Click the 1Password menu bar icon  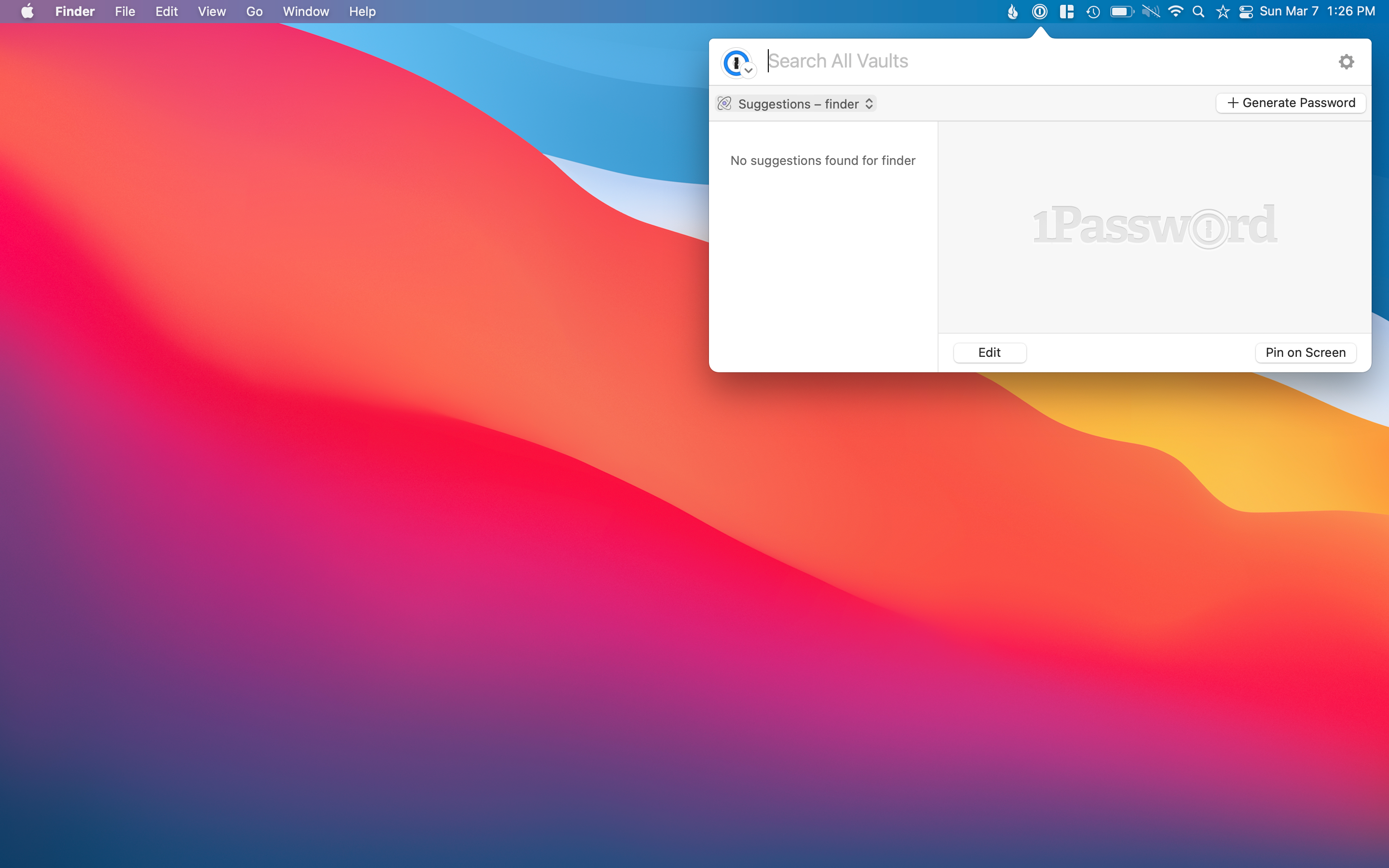1039,12
